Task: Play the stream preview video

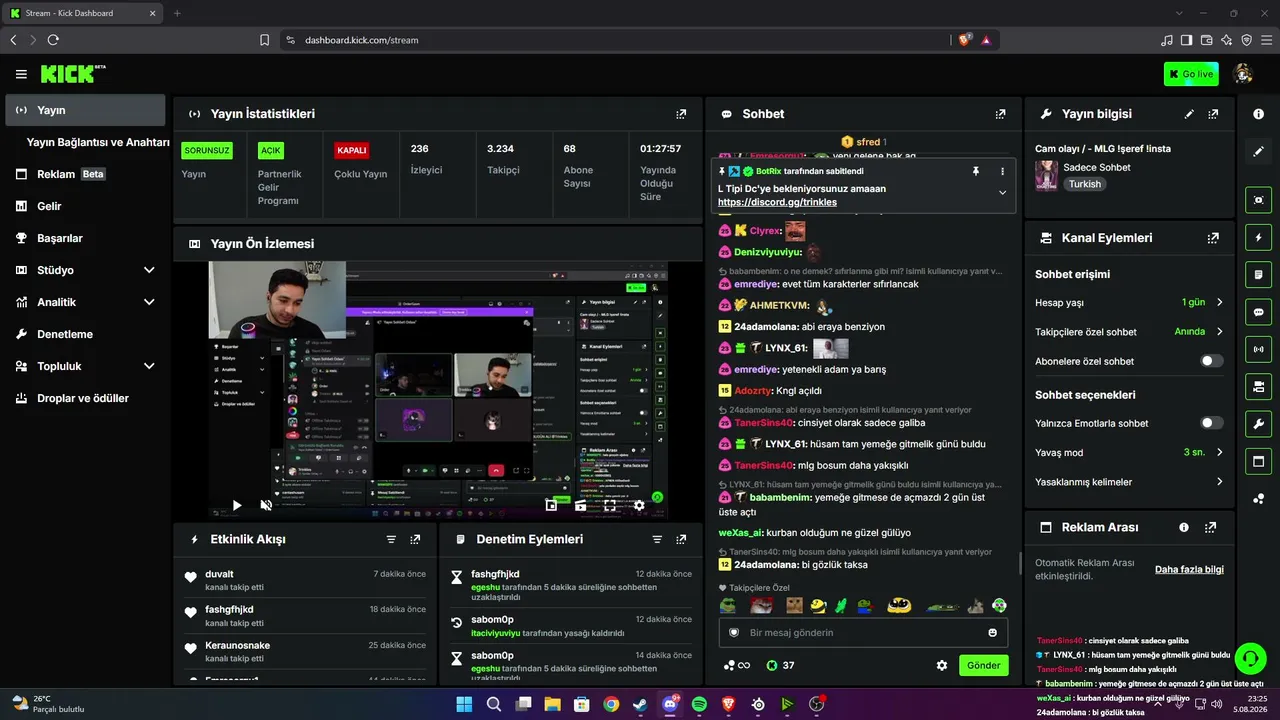Action: click(237, 506)
